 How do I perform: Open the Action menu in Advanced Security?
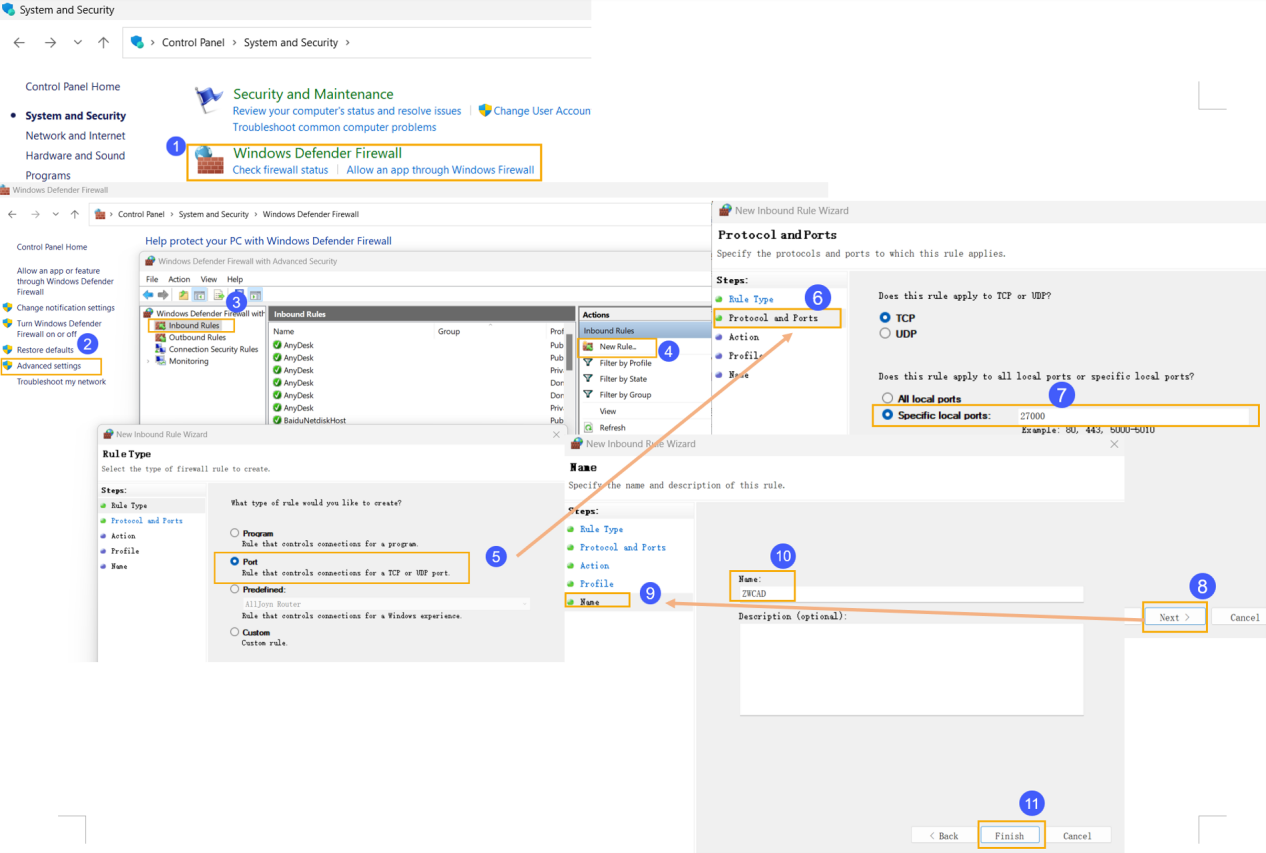tap(179, 279)
